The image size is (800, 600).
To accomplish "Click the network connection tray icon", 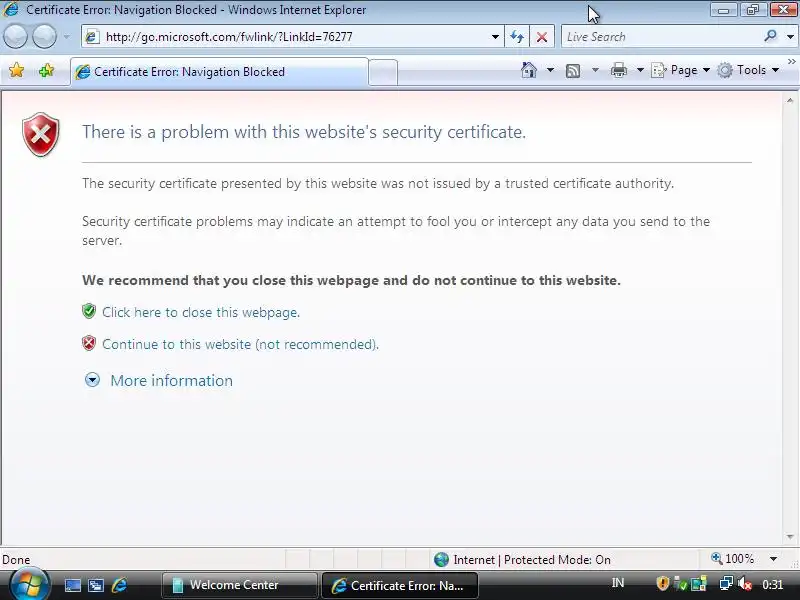I will 726,583.
